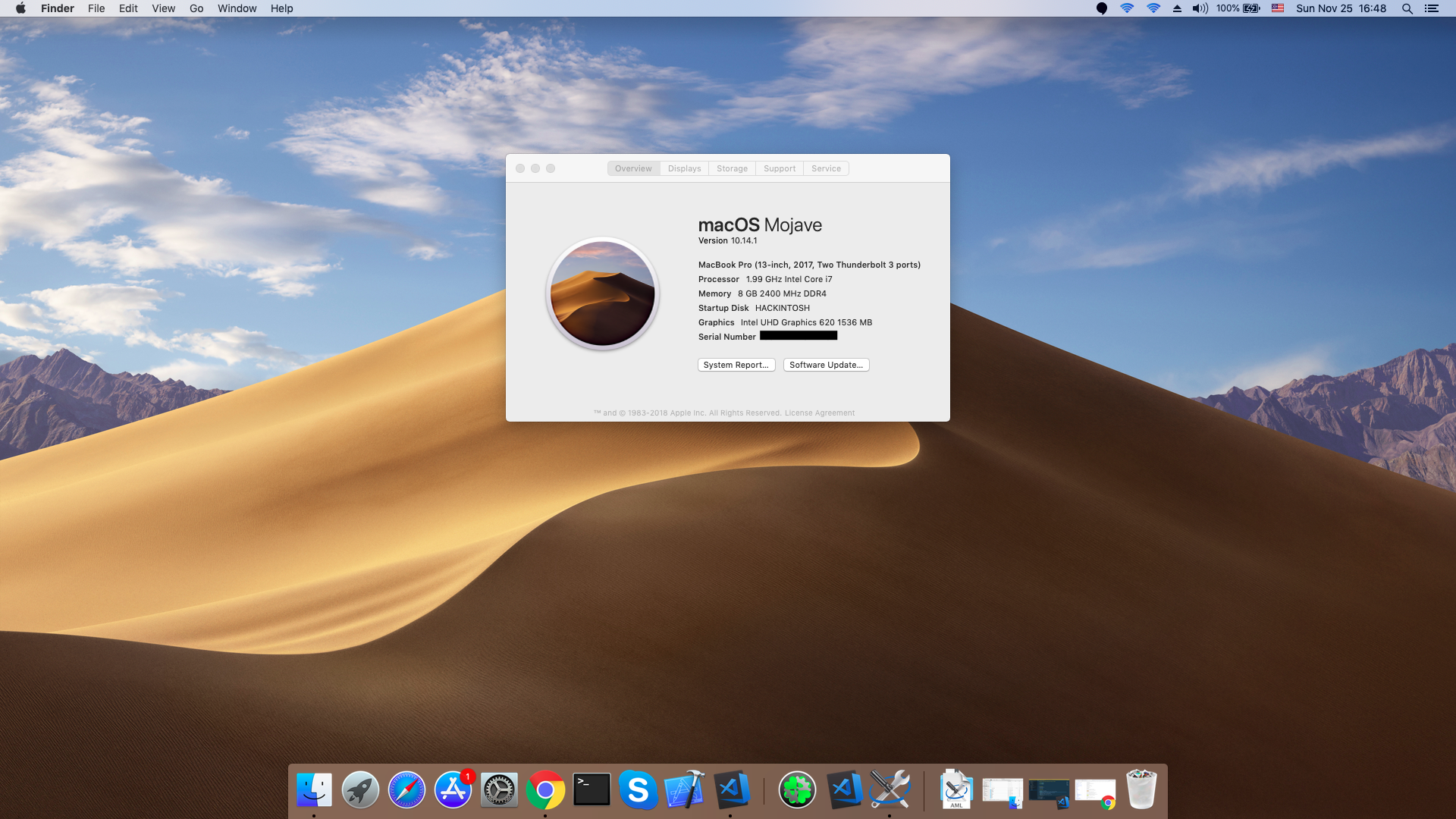1456x819 pixels.
Task: Switch to the Displays tab
Action: 684,168
